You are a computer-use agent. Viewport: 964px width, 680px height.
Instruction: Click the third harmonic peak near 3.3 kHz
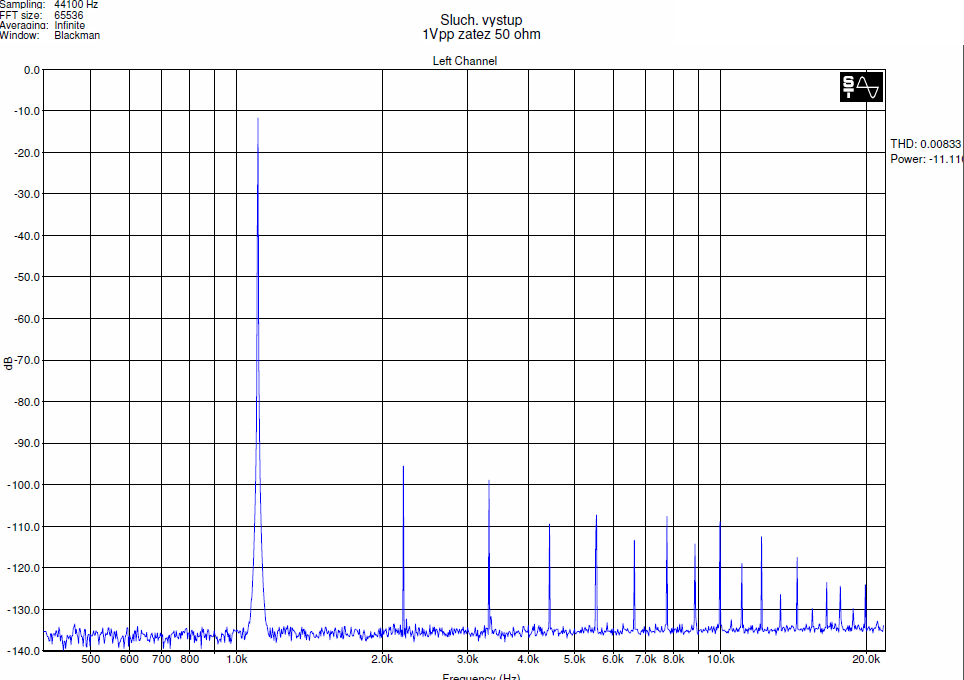489,482
